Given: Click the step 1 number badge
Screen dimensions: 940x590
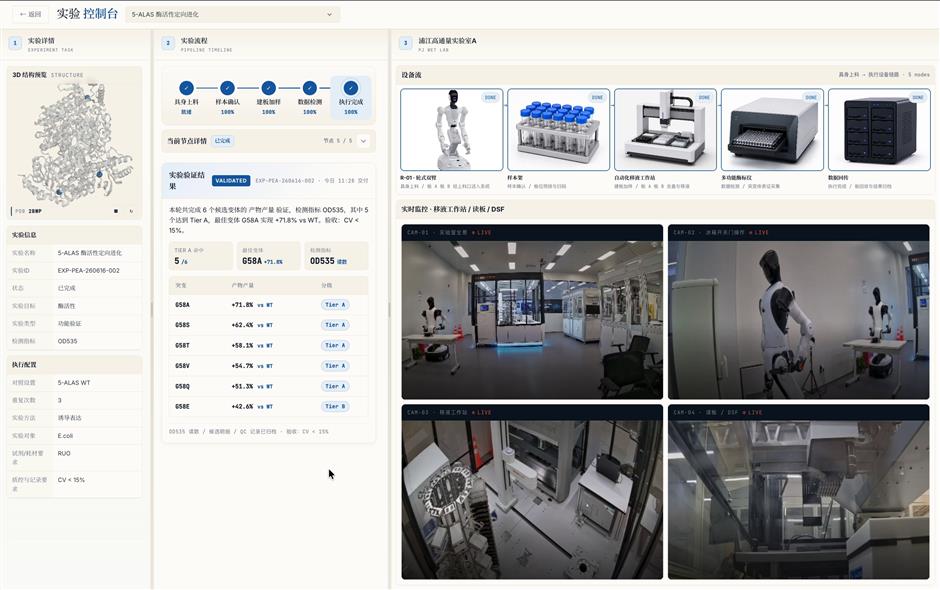Looking at the screenshot, I should 15,43.
